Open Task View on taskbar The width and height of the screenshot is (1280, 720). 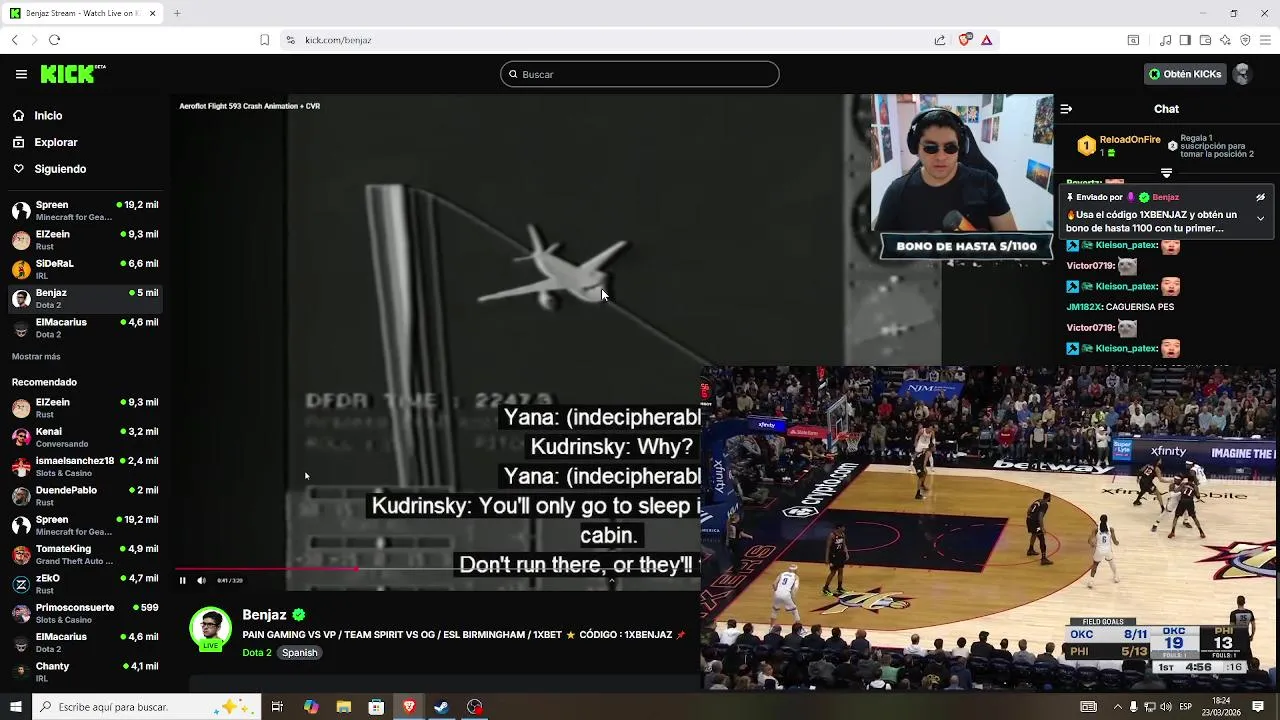(277, 707)
